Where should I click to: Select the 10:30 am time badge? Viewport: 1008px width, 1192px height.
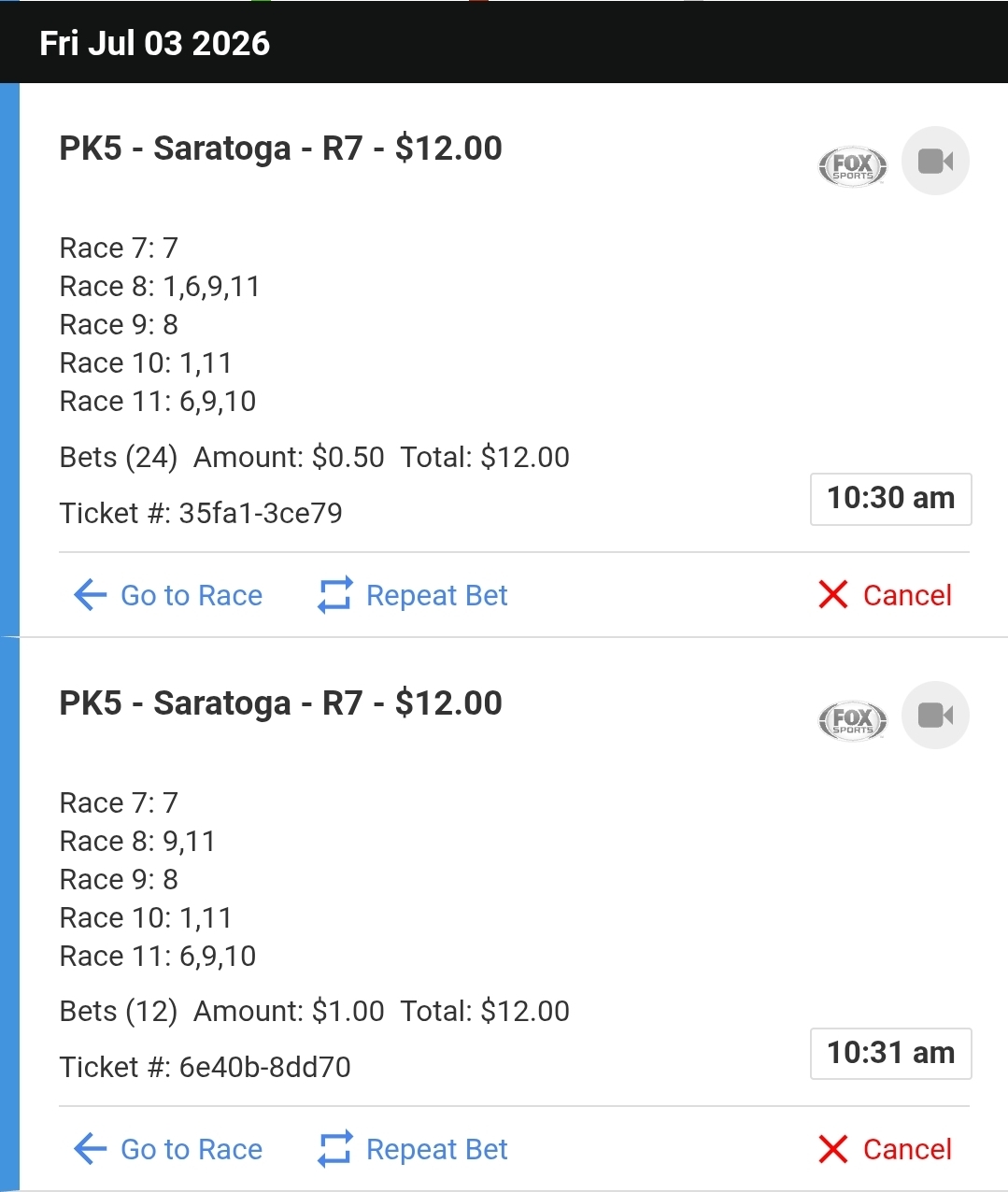tap(891, 499)
